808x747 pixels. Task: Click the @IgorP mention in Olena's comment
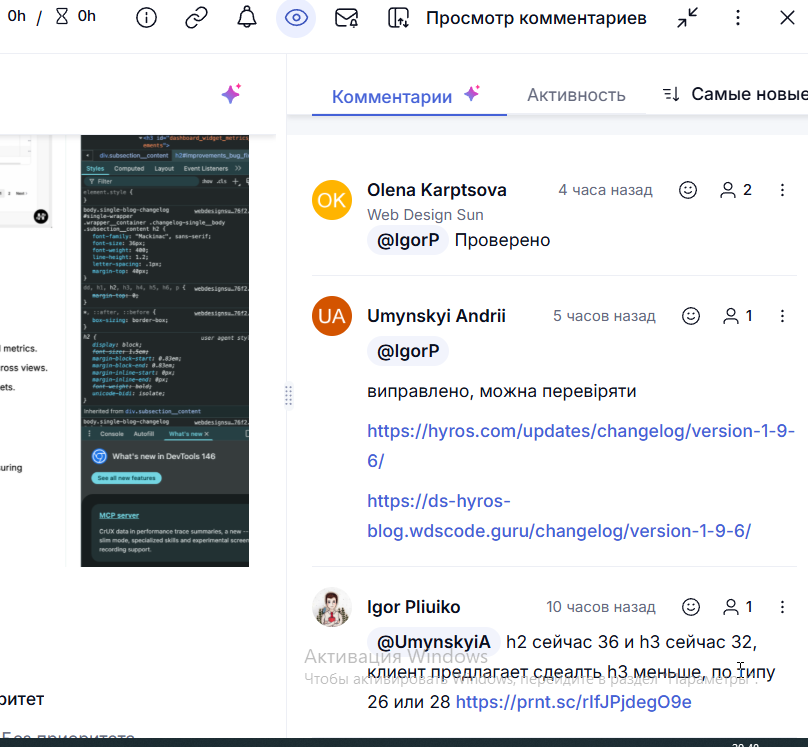point(408,240)
